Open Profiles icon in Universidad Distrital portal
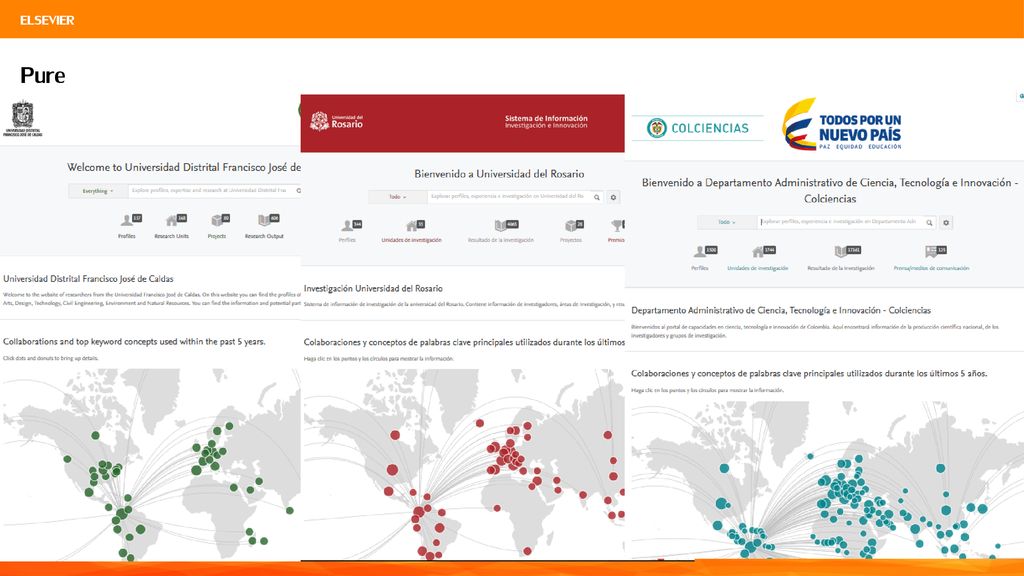The width and height of the screenshot is (1024, 576). pos(131,221)
